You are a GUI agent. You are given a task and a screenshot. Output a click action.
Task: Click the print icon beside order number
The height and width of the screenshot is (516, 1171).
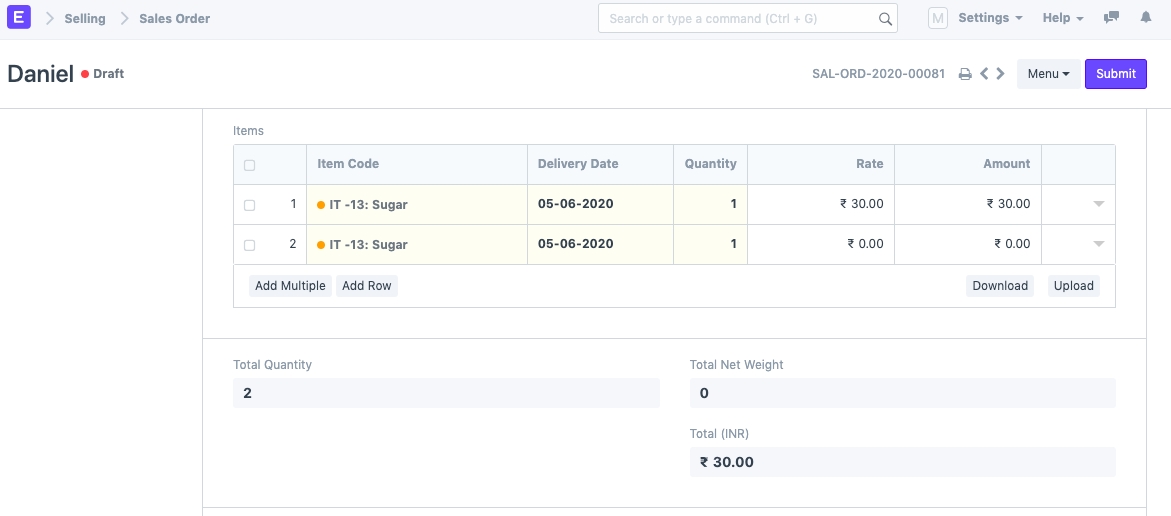pyautogui.click(x=965, y=74)
